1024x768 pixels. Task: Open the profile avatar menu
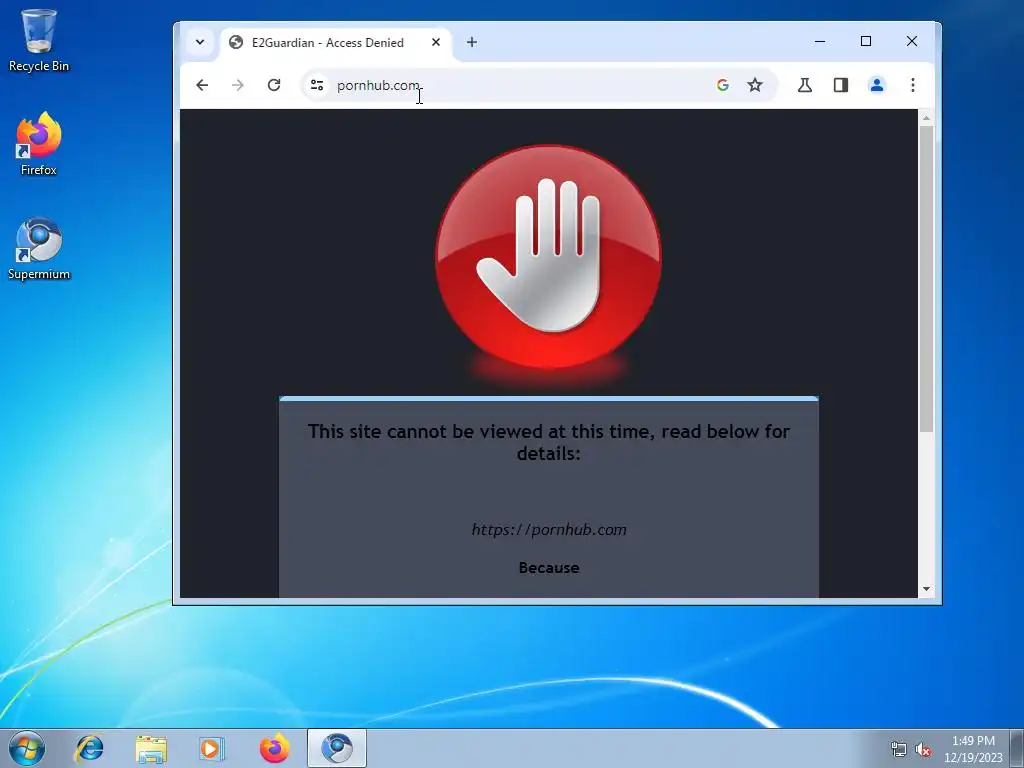876,85
